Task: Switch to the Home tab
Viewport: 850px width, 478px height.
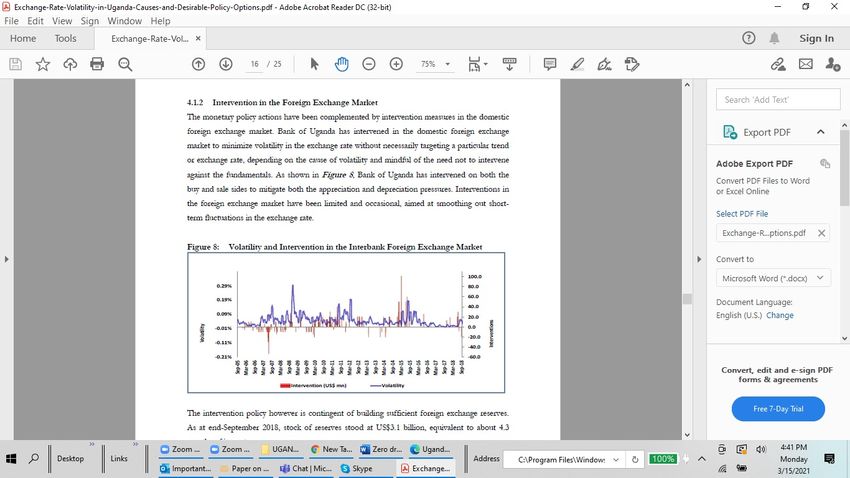Action: [x=23, y=38]
